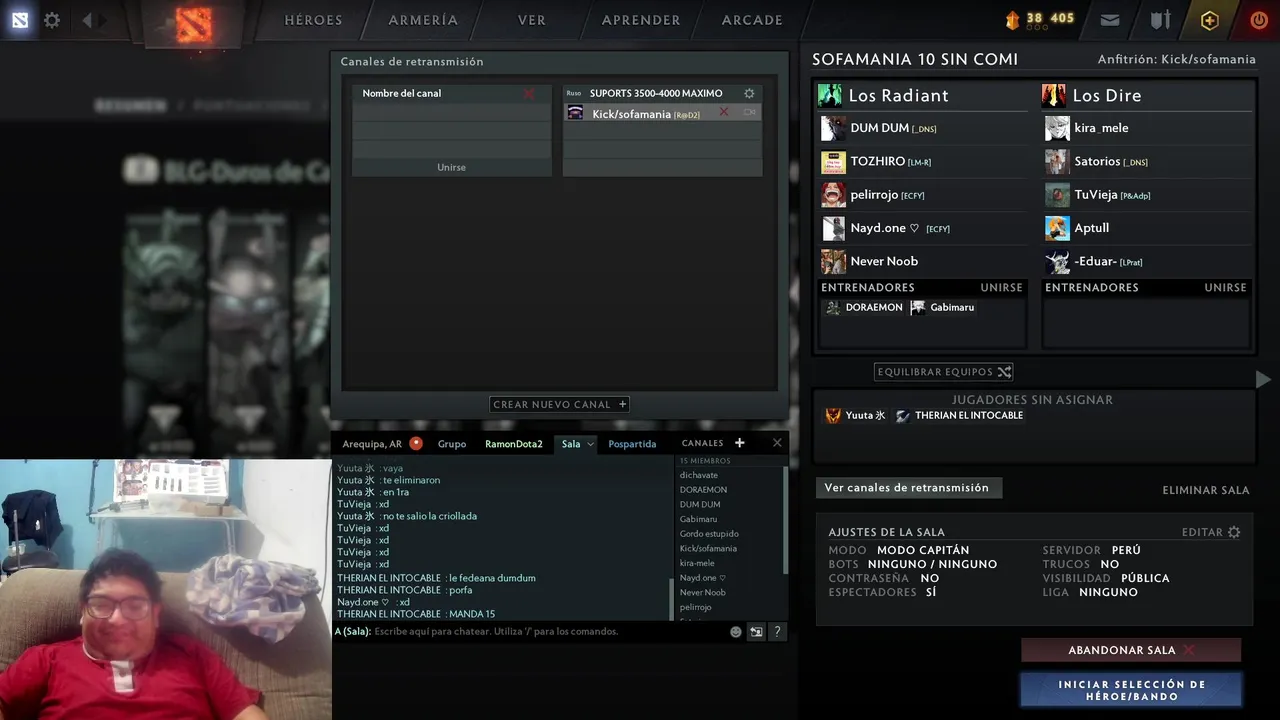
Task: Go back with the left arrow
Action: click(87, 20)
